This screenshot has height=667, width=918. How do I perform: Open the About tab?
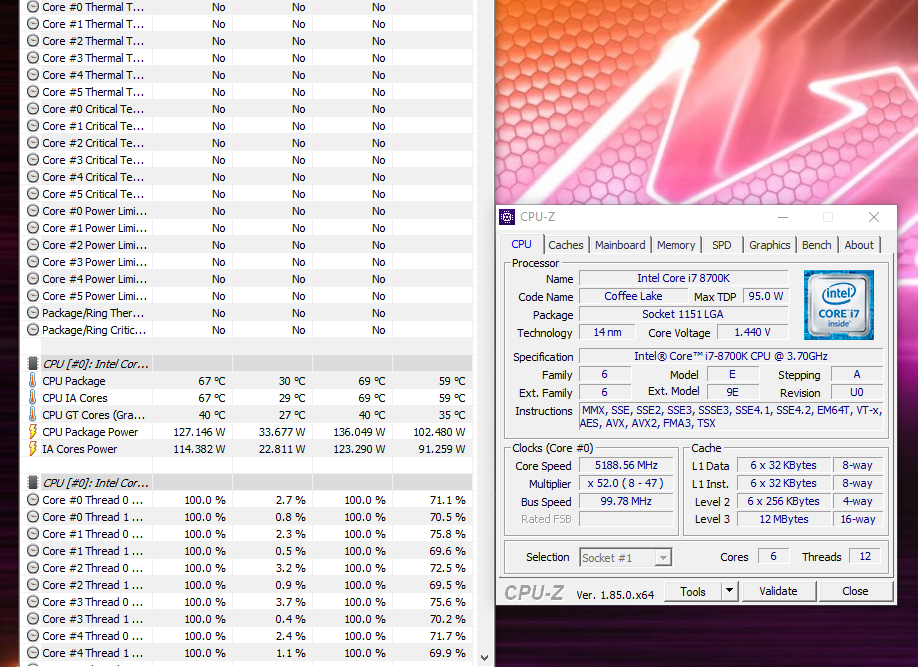858,245
